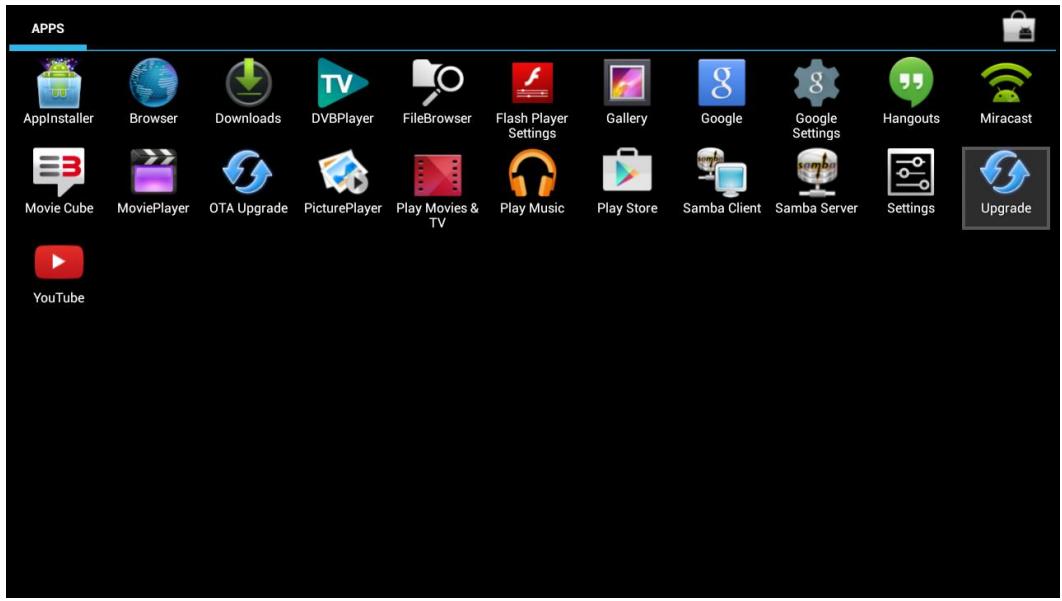The height and width of the screenshot is (601, 1062).
Task: Launch Movie Cube
Action: click(x=58, y=182)
